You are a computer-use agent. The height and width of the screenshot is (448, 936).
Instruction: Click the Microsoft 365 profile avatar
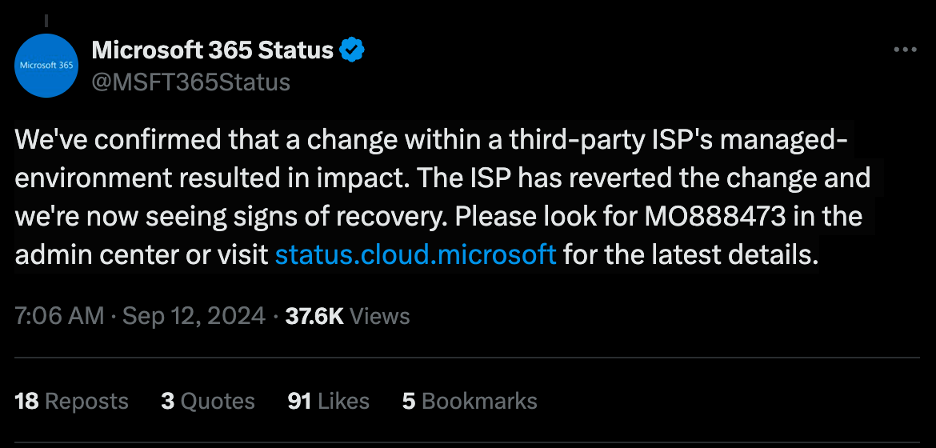(x=46, y=65)
